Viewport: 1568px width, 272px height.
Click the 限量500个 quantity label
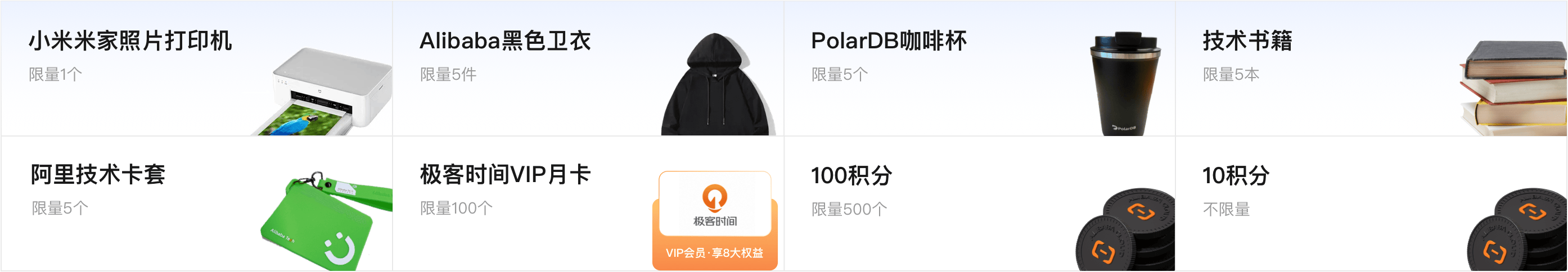tap(849, 209)
